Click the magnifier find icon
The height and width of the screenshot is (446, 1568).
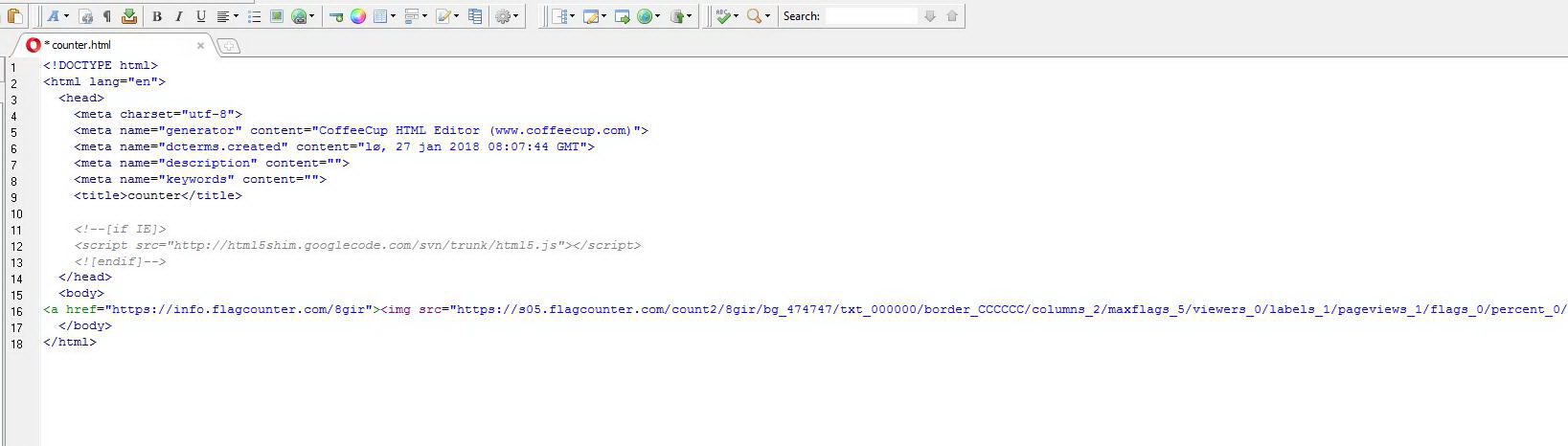point(755,16)
